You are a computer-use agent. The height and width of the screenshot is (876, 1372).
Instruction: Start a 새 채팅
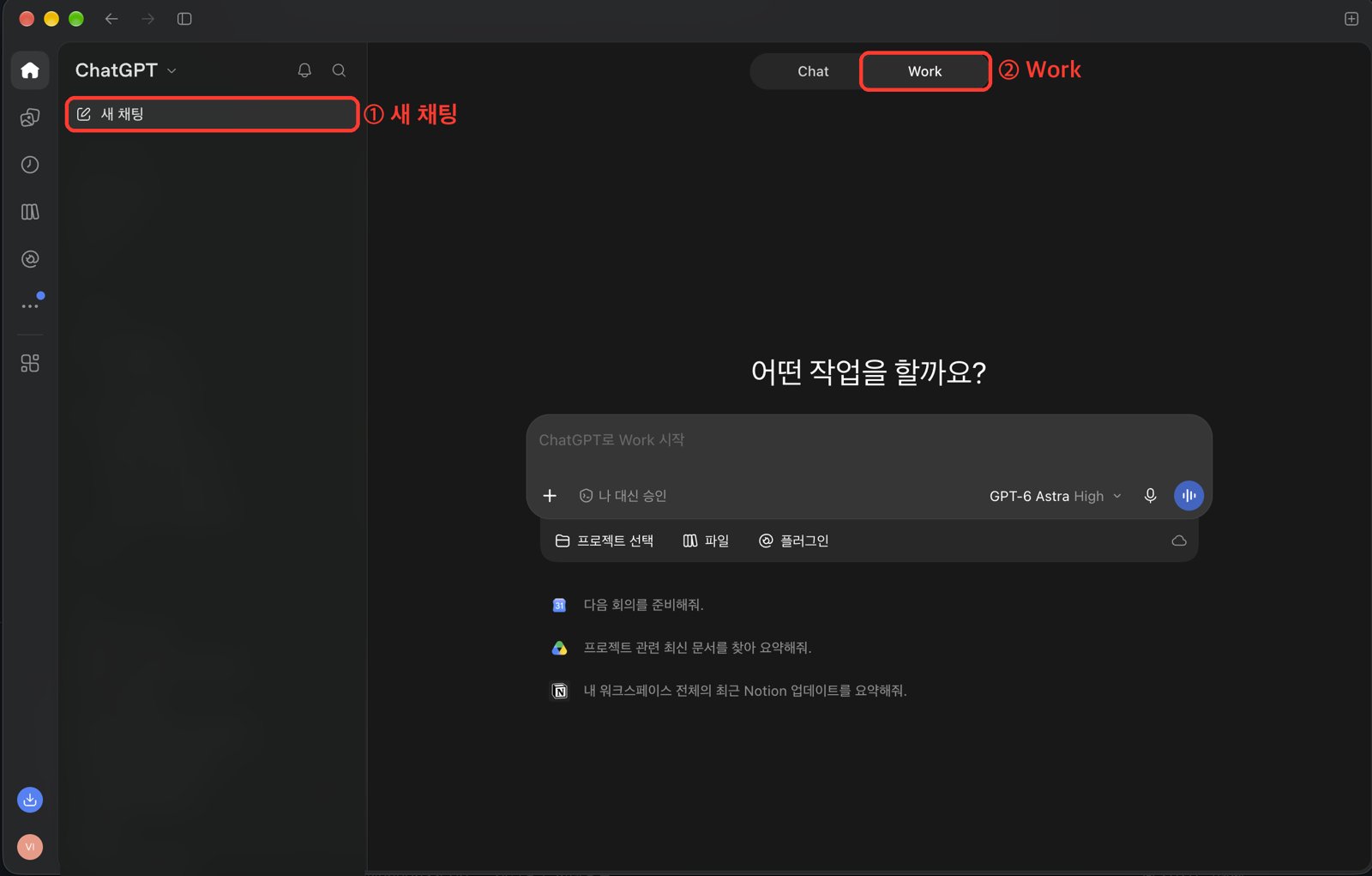coord(212,114)
